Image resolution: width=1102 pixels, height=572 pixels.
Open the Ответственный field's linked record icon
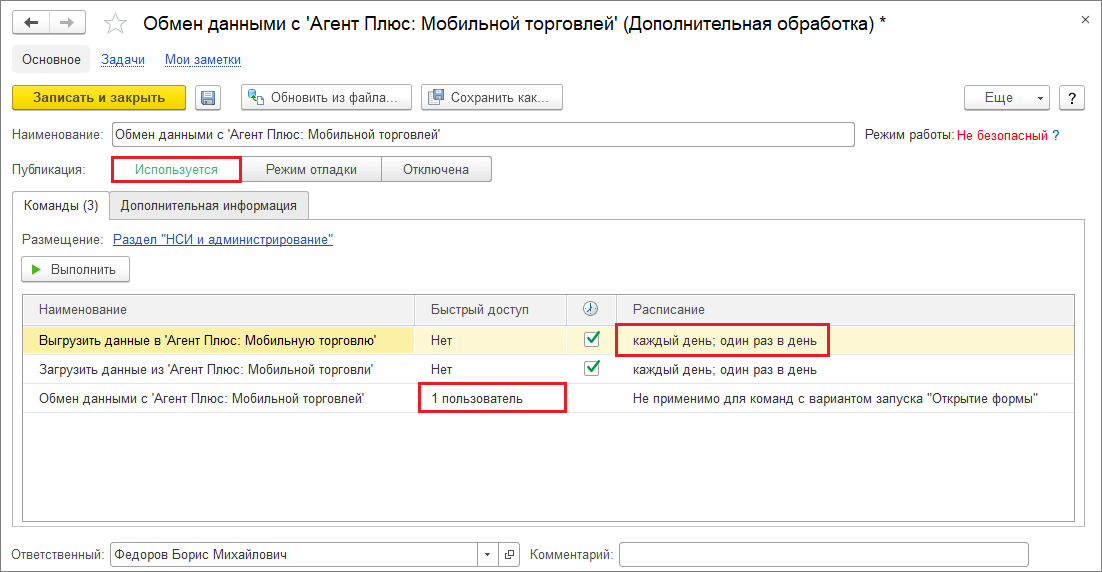pyautogui.click(x=510, y=554)
